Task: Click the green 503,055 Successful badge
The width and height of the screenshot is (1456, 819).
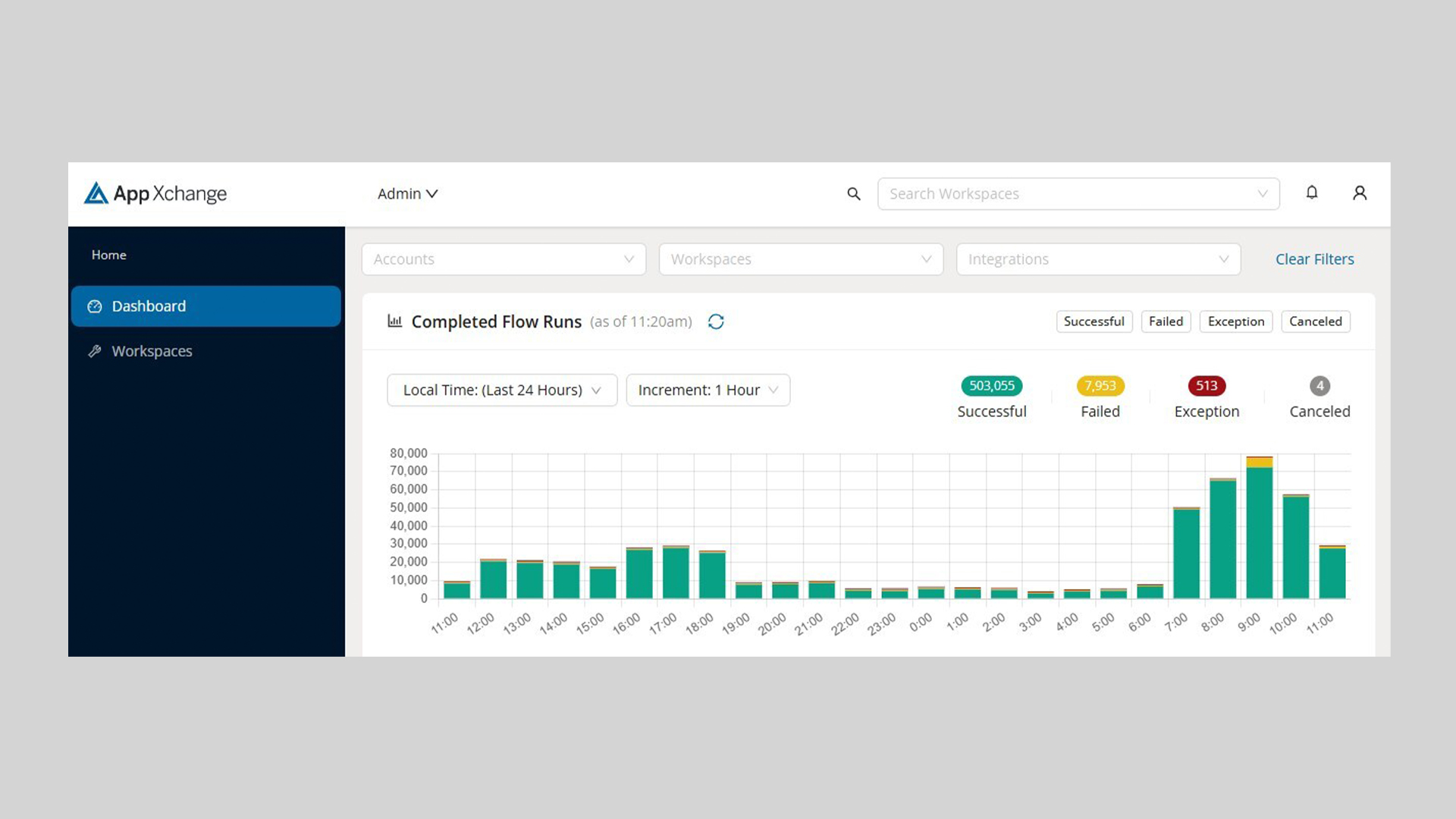Action: pos(992,385)
